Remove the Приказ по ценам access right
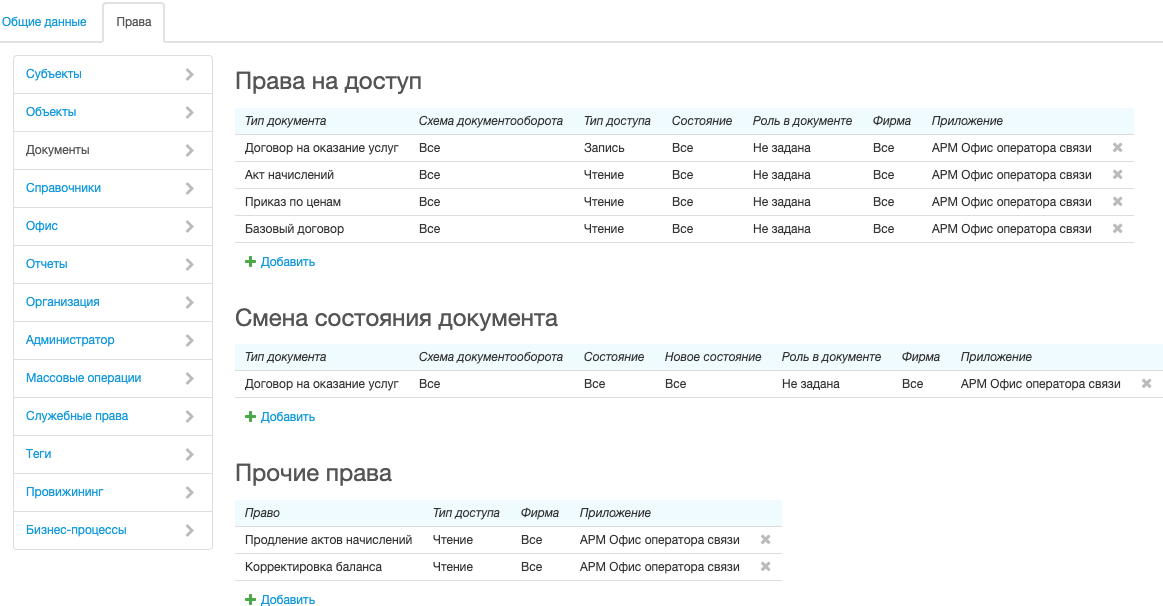 (x=1117, y=202)
